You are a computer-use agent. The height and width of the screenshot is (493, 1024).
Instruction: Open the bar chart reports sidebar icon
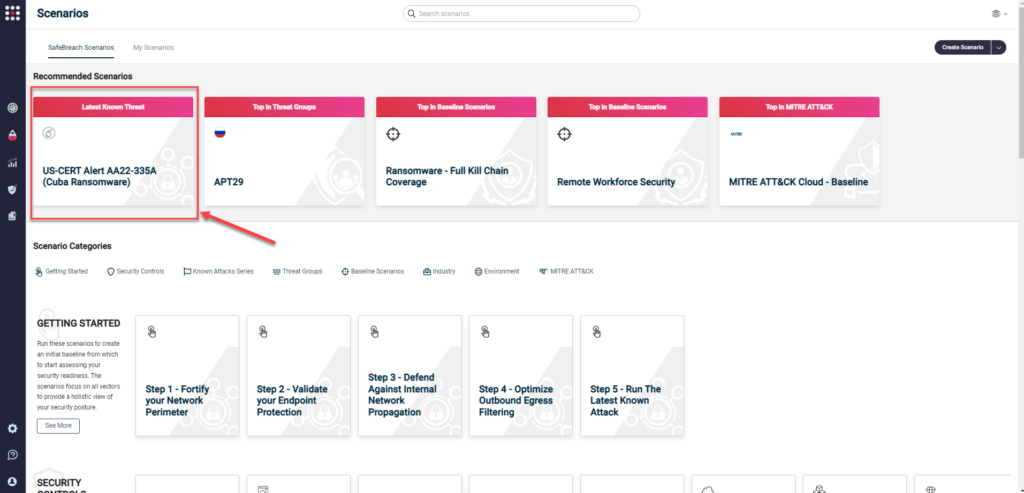[12, 162]
